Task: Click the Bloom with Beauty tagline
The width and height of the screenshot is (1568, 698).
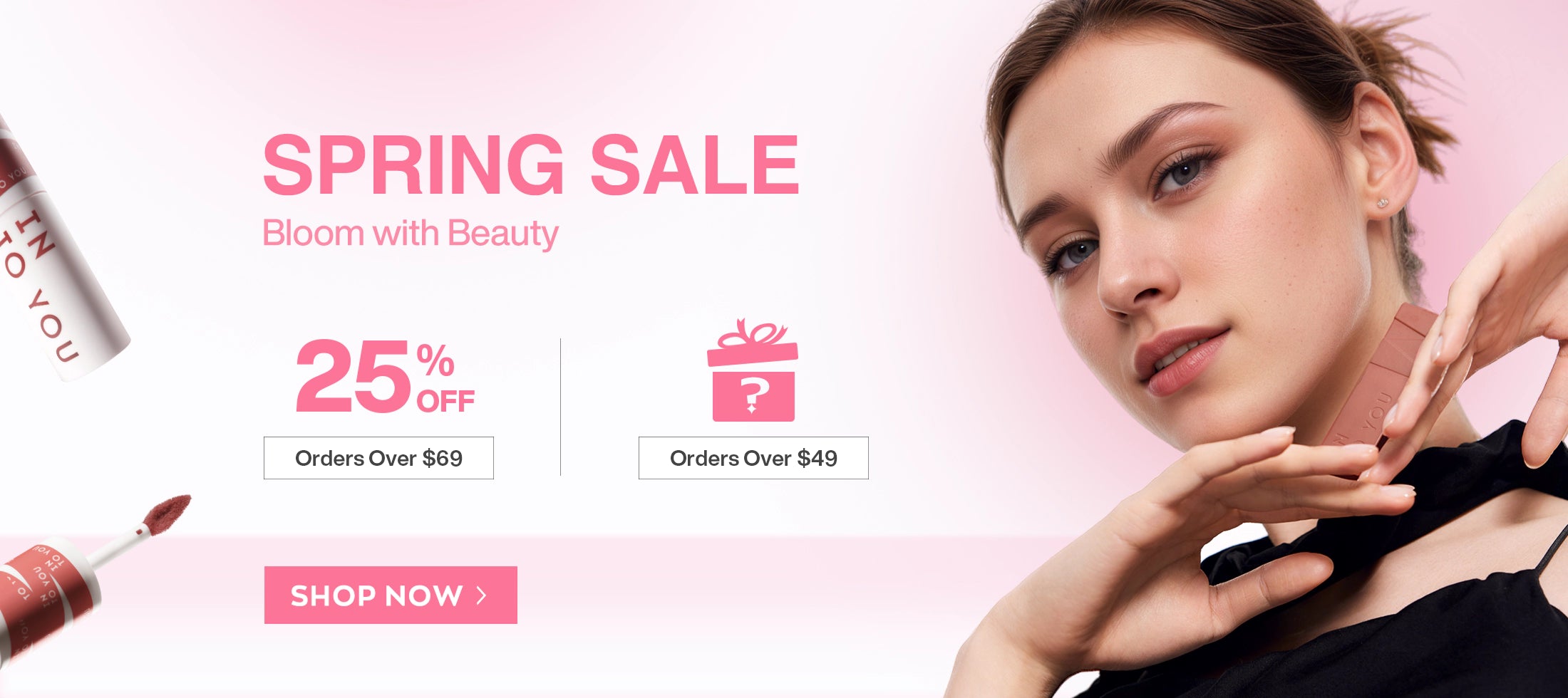Action: click(411, 234)
